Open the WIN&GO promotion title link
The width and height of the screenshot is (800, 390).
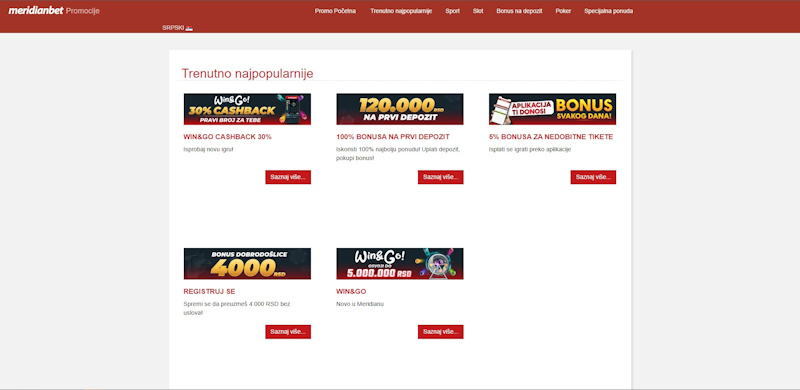click(x=351, y=292)
